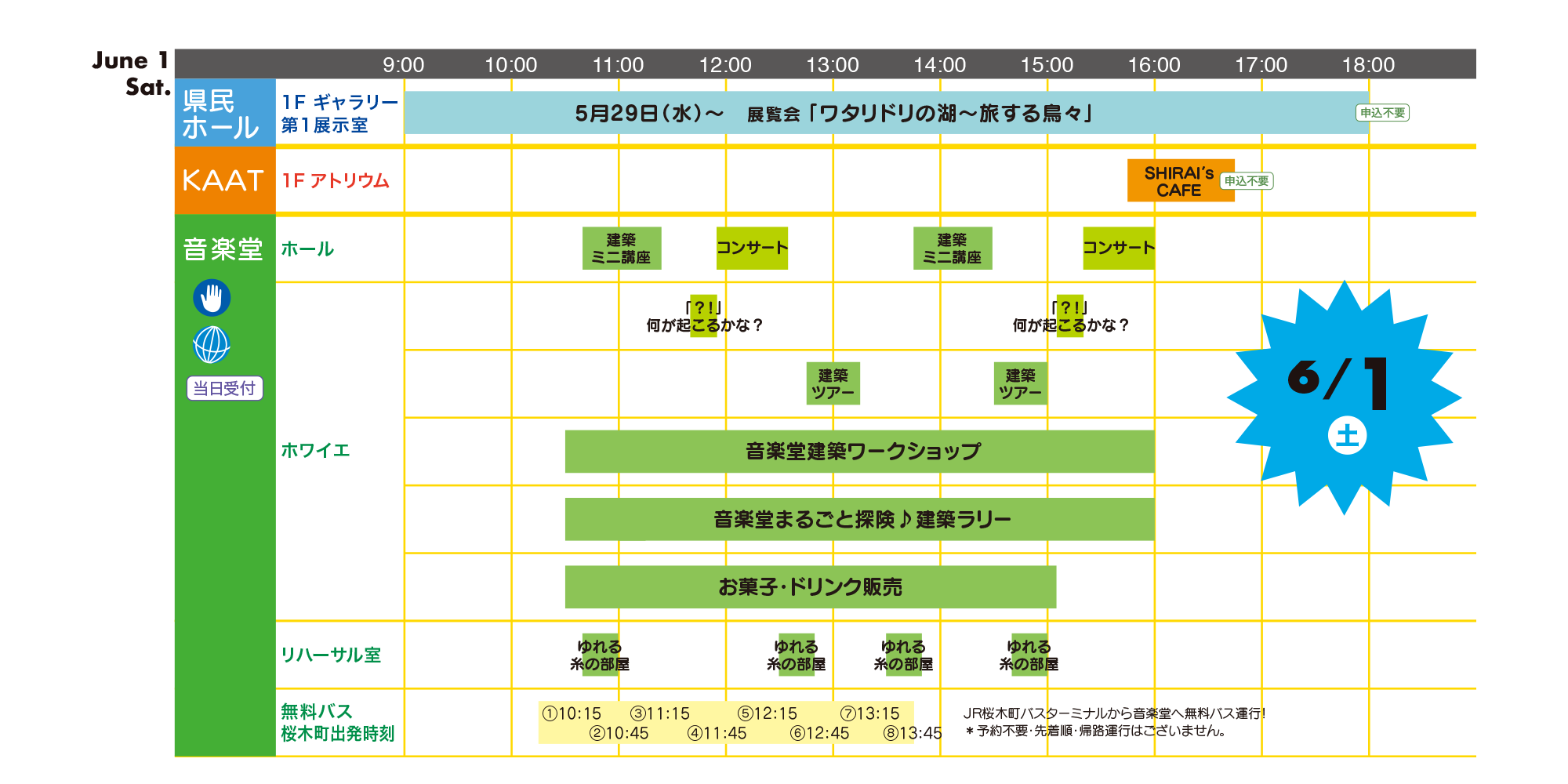Click the リハーサル室 row label
This screenshot has height=784, width=1568.
(x=331, y=655)
